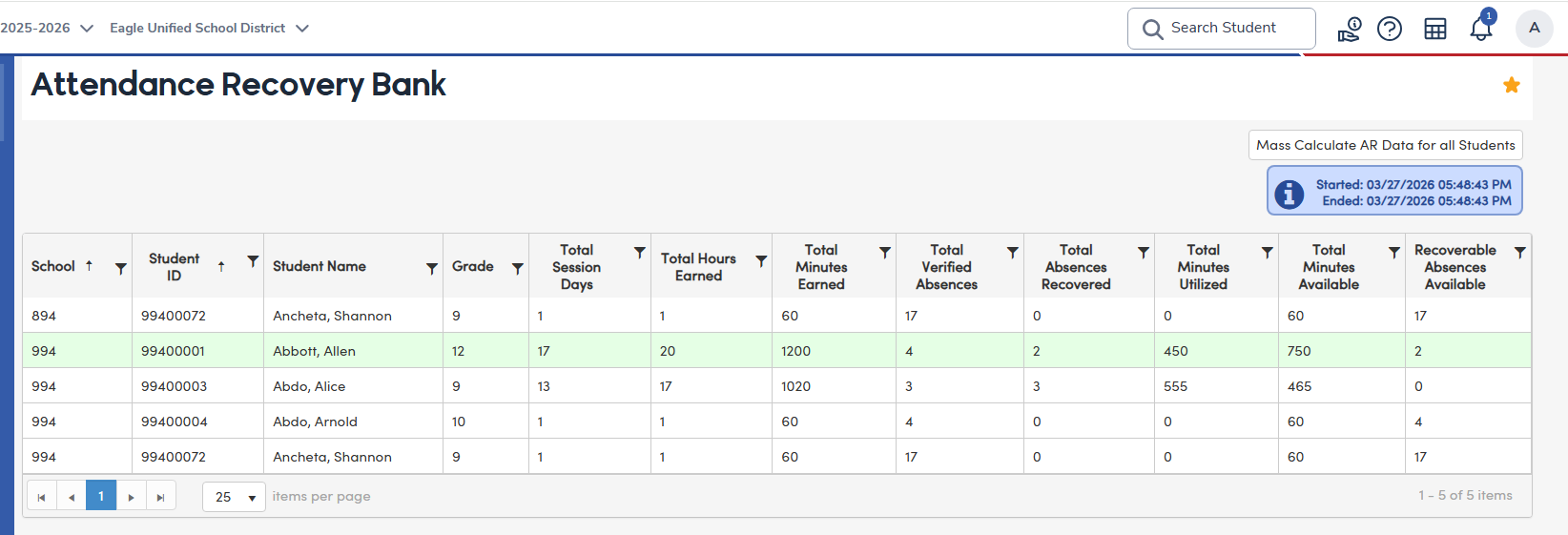
Task: Go to the next page arrow
Action: 131,497
